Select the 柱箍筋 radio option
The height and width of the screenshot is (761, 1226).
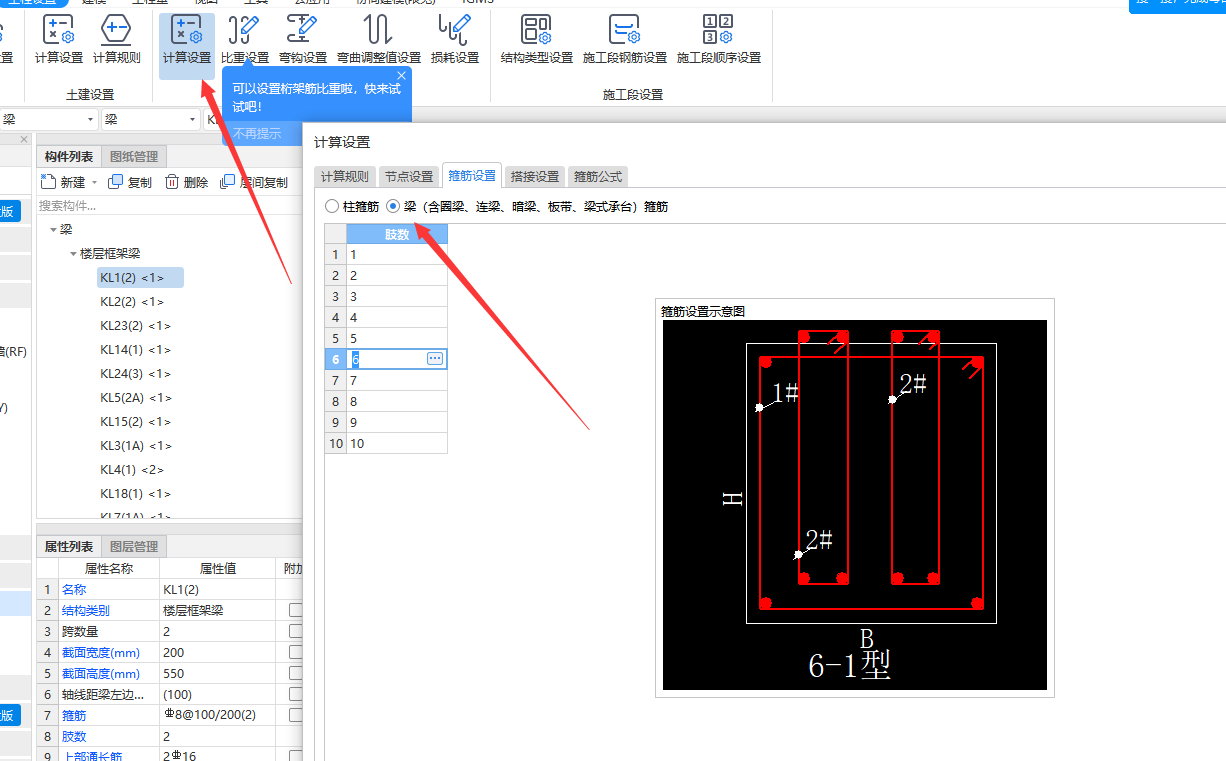332,207
